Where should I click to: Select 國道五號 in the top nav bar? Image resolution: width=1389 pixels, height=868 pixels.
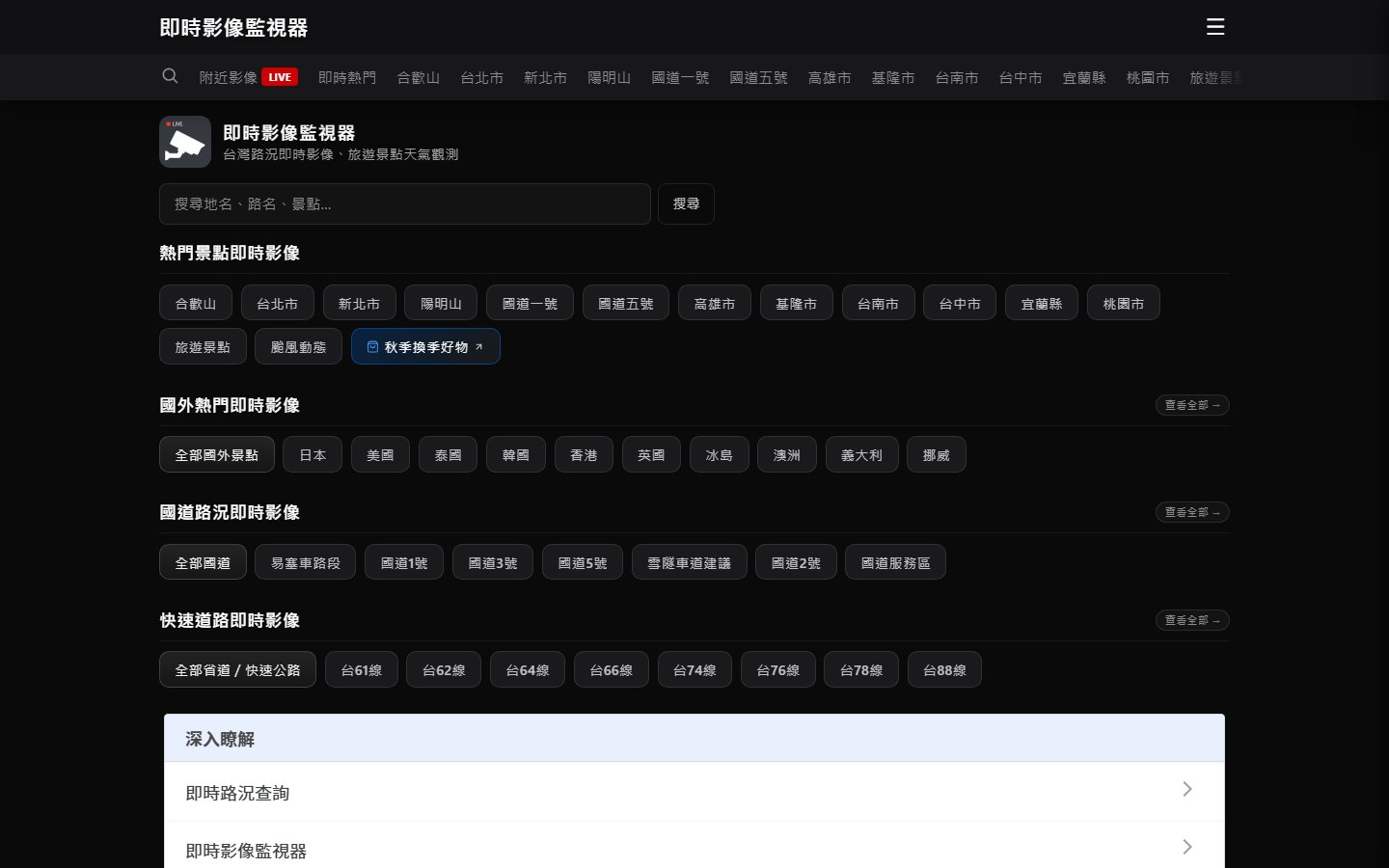(759, 77)
